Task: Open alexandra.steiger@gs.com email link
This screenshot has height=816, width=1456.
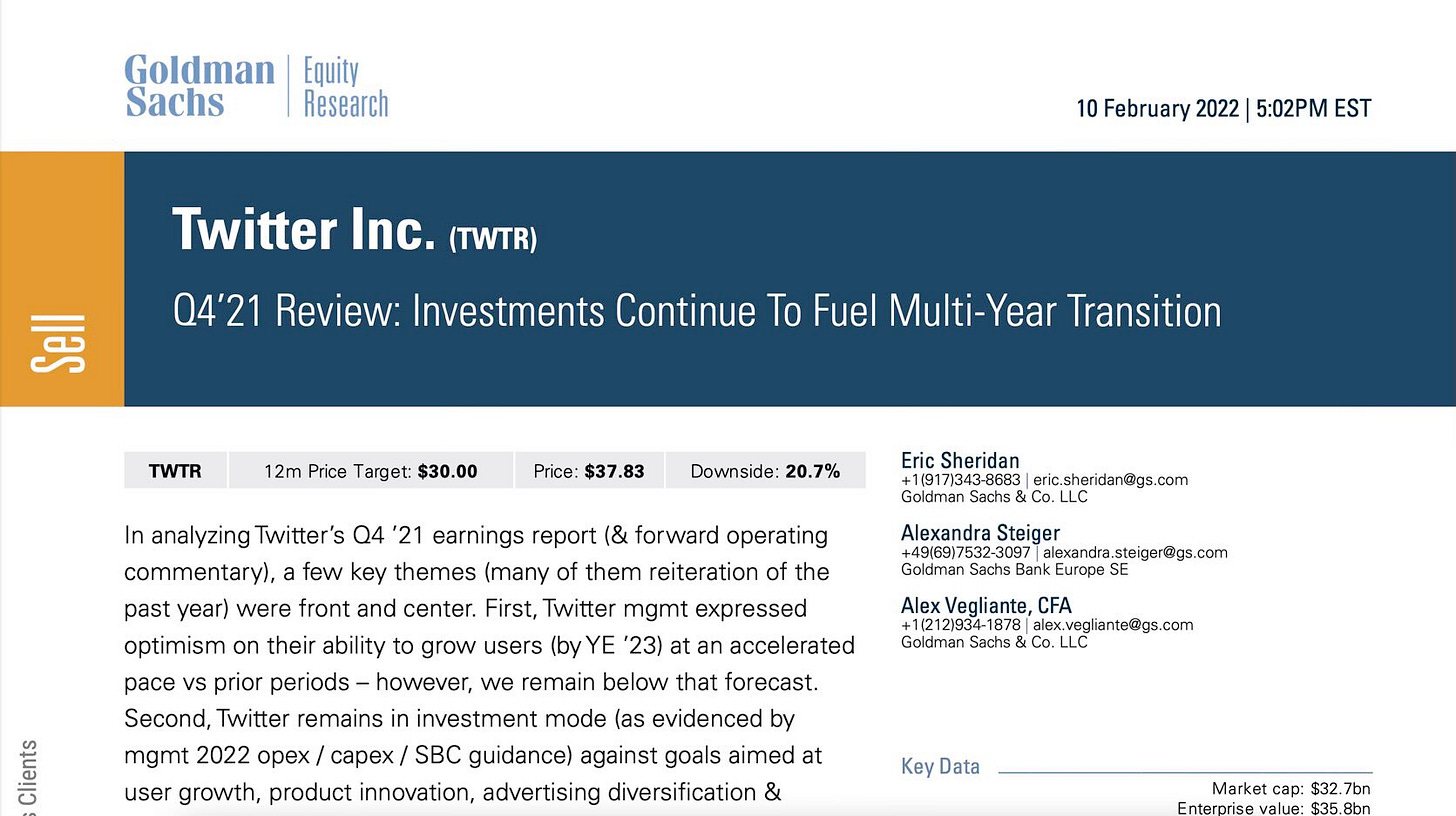Action: point(1135,552)
